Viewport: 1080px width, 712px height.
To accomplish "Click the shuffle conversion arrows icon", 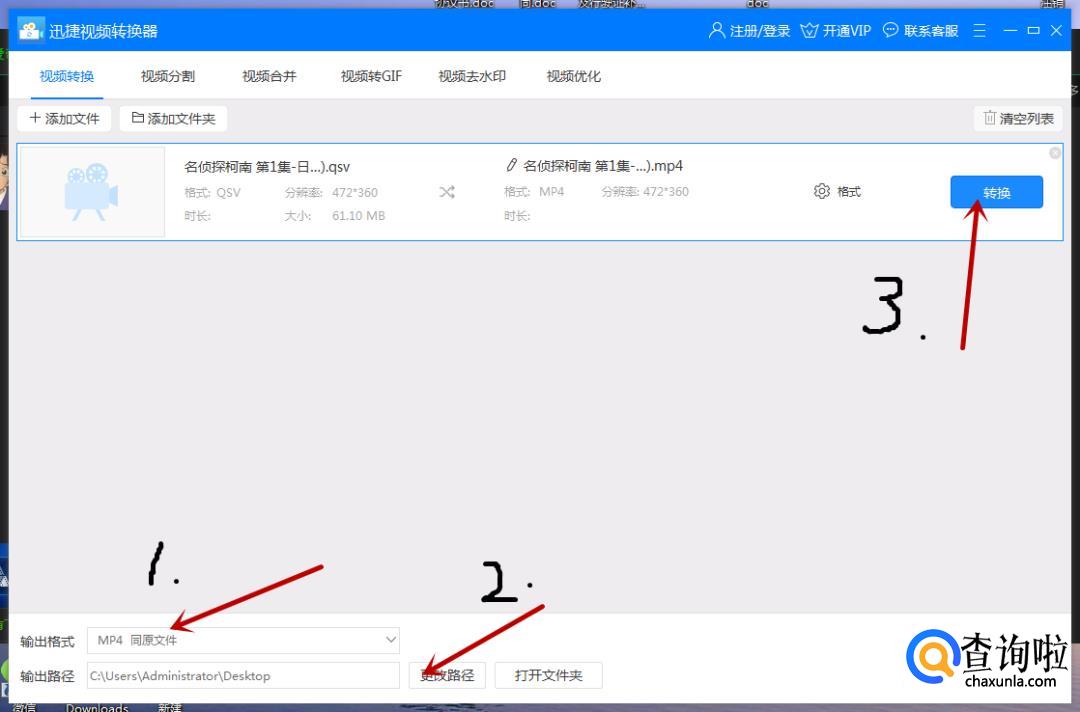I will tap(447, 192).
